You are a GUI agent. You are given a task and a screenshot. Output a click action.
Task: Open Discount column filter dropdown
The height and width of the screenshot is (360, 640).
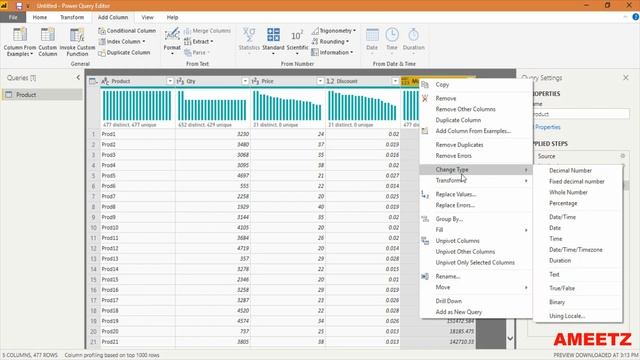pyautogui.click(x=395, y=81)
